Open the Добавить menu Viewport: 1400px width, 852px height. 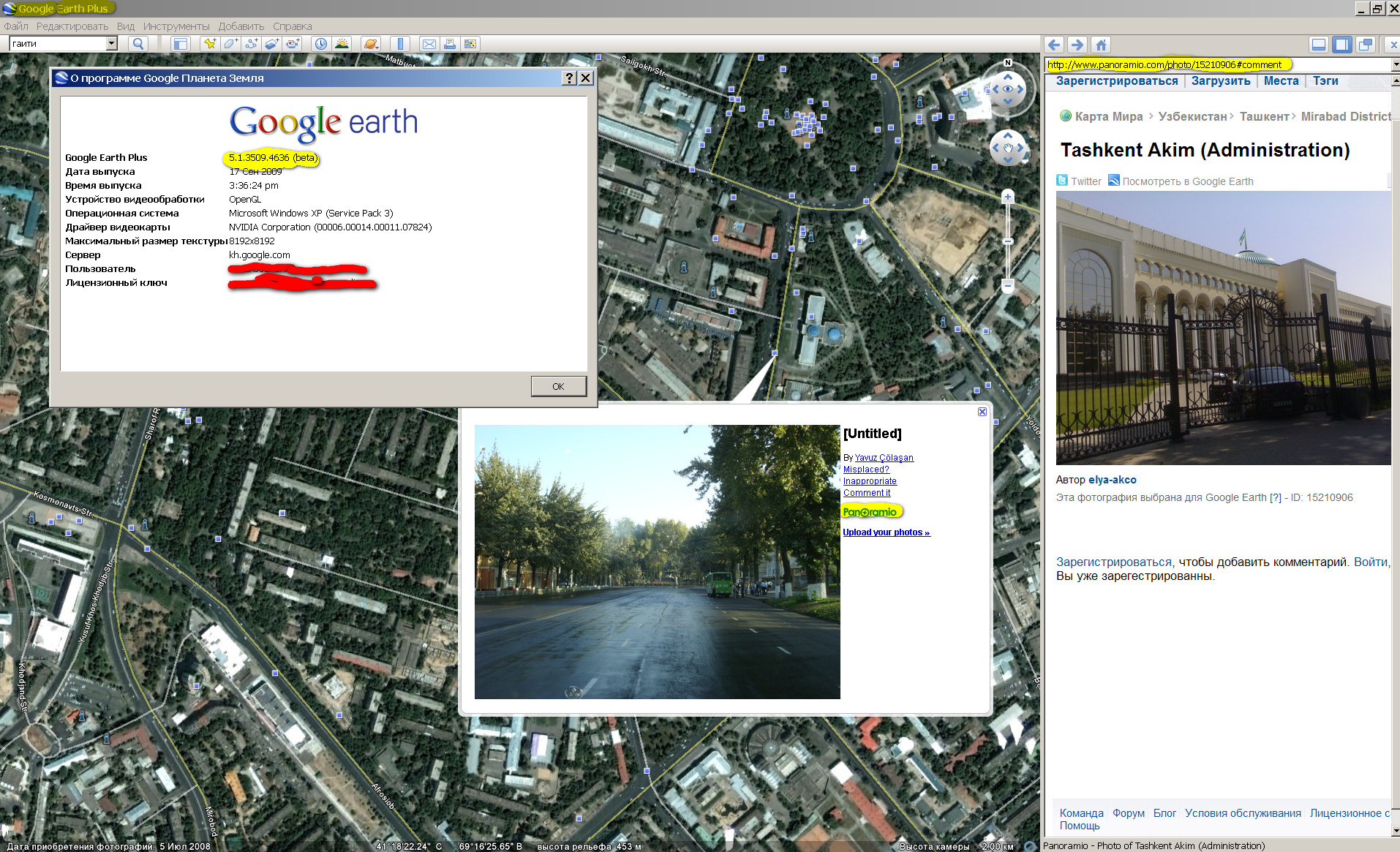point(241,26)
